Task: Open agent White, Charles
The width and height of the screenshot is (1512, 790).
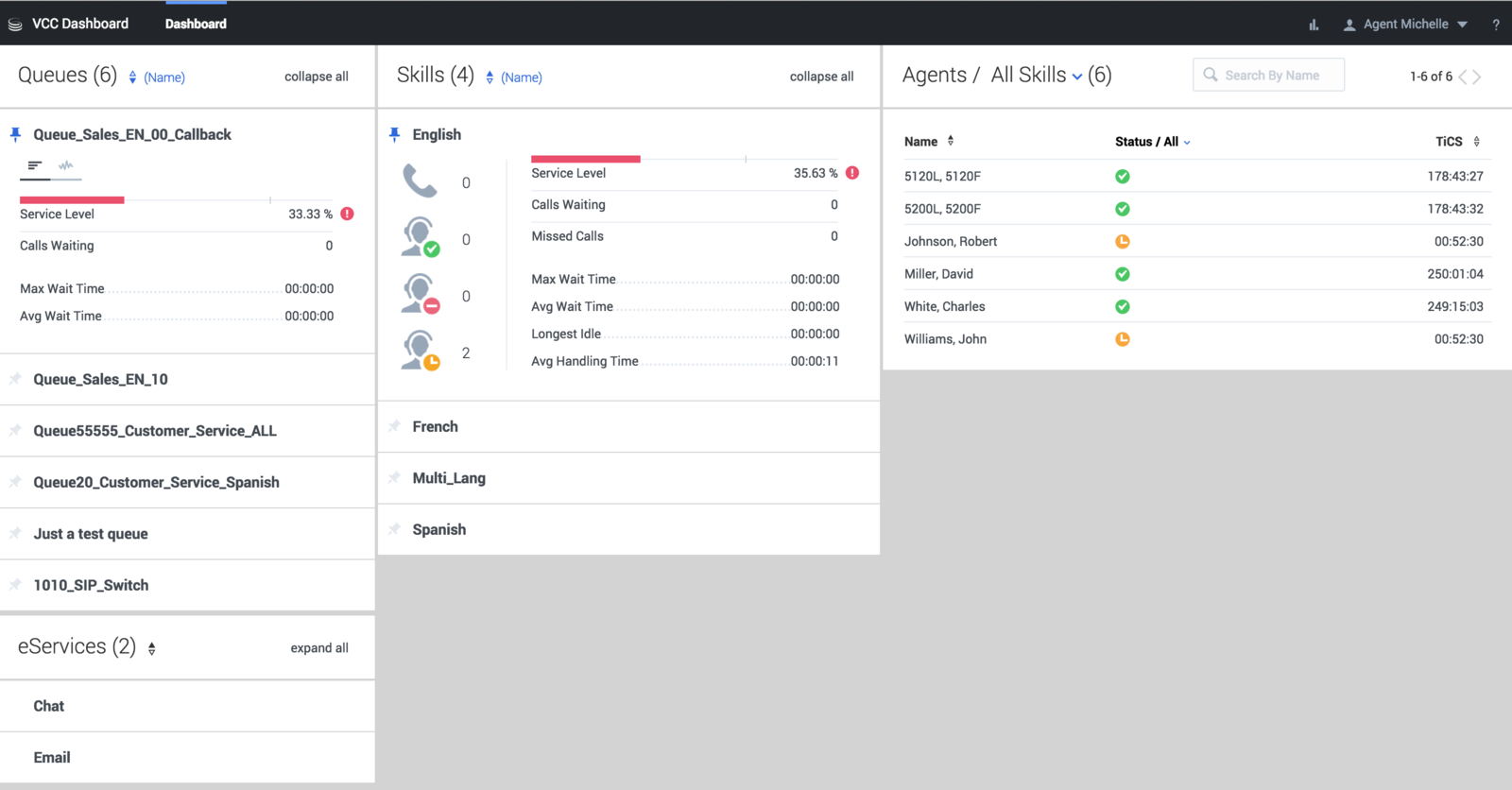Action: (x=944, y=306)
